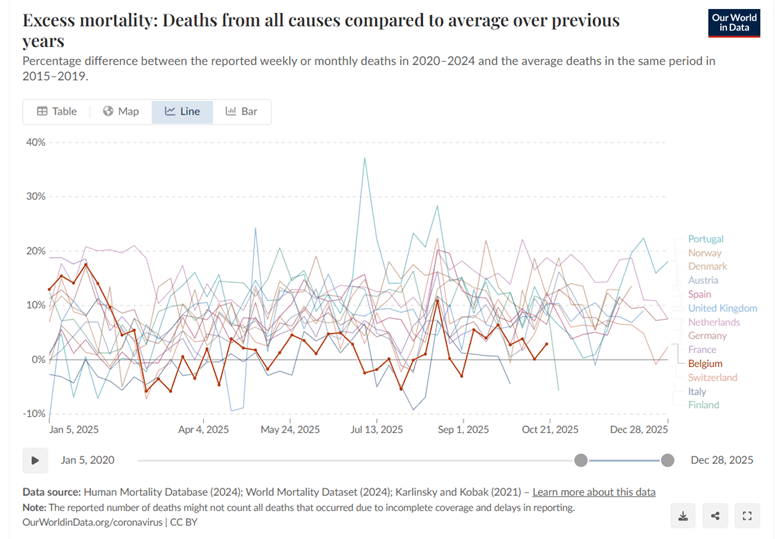Click the right timeline slider handle
The height and width of the screenshot is (539, 784).
pos(667,460)
